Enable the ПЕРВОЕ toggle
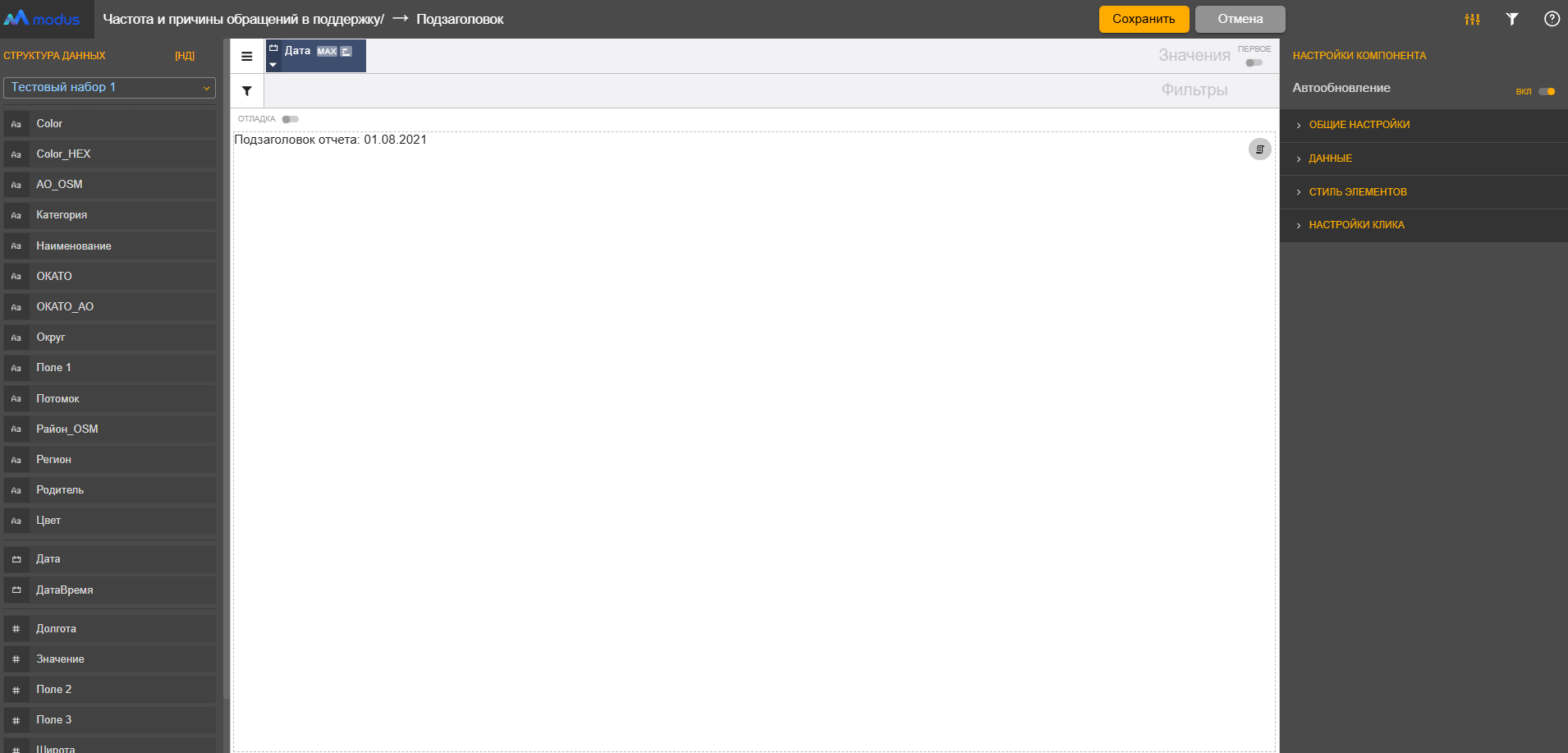 [1254, 62]
